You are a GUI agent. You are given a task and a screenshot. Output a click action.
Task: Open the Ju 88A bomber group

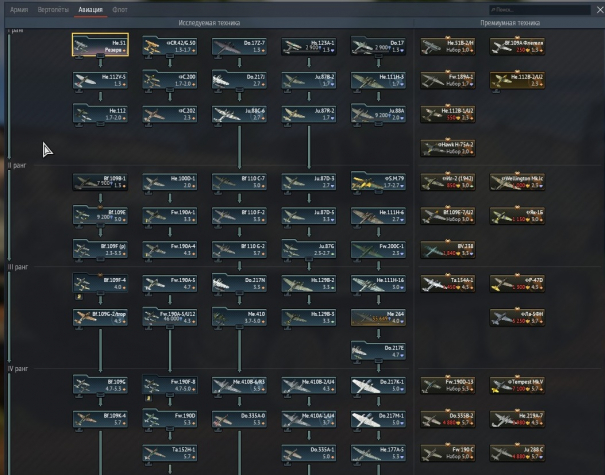(378, 114)
